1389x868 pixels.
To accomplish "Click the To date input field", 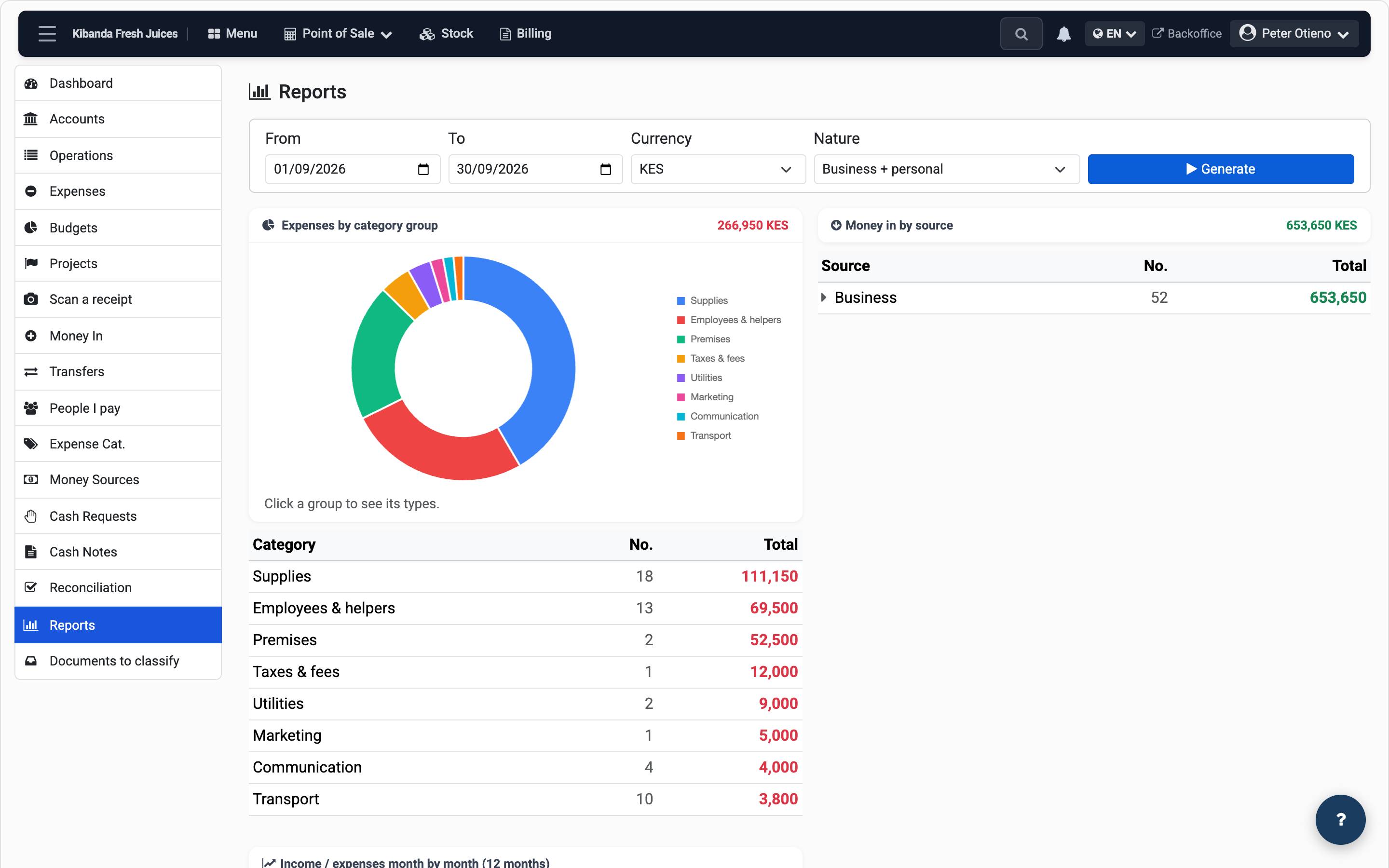I will point(535,169).
